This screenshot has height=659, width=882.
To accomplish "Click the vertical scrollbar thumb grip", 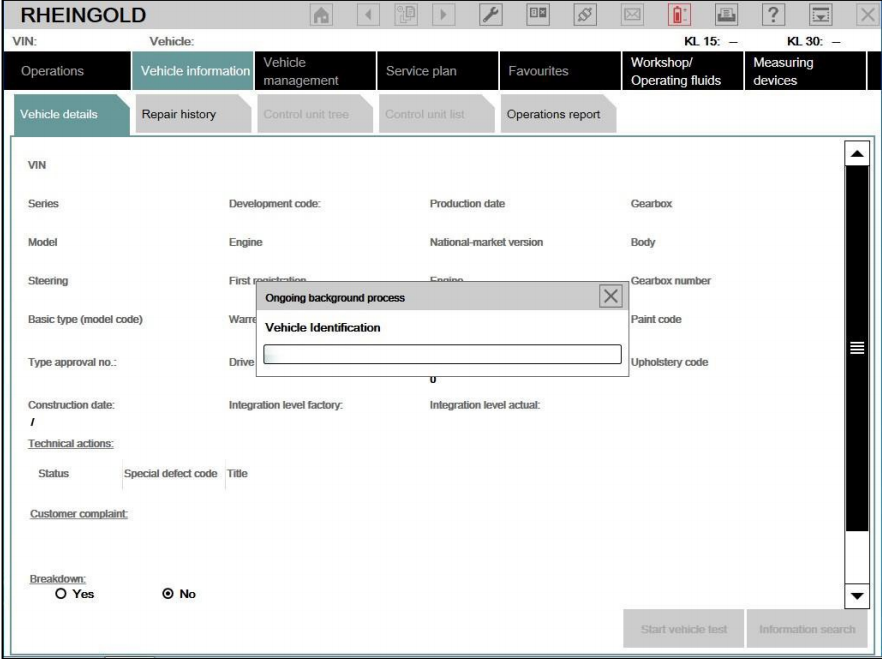I will coord(857,348).
